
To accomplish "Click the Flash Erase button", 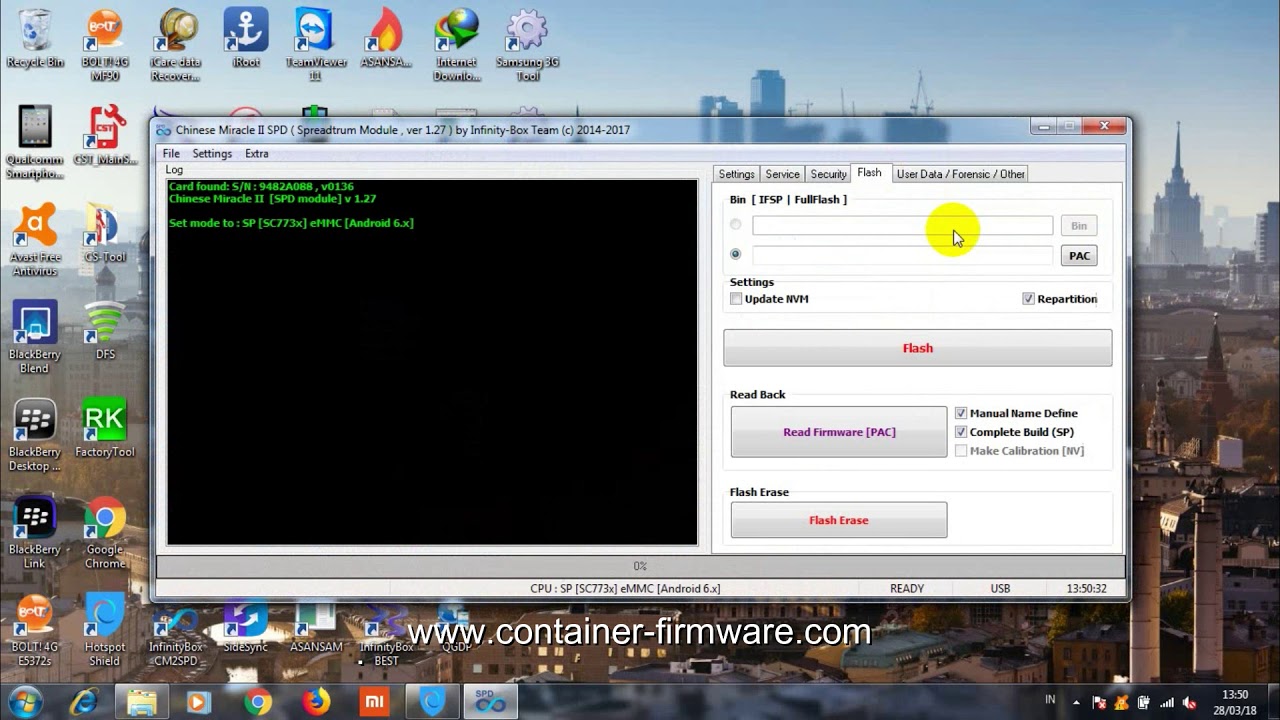I will 839,520.
